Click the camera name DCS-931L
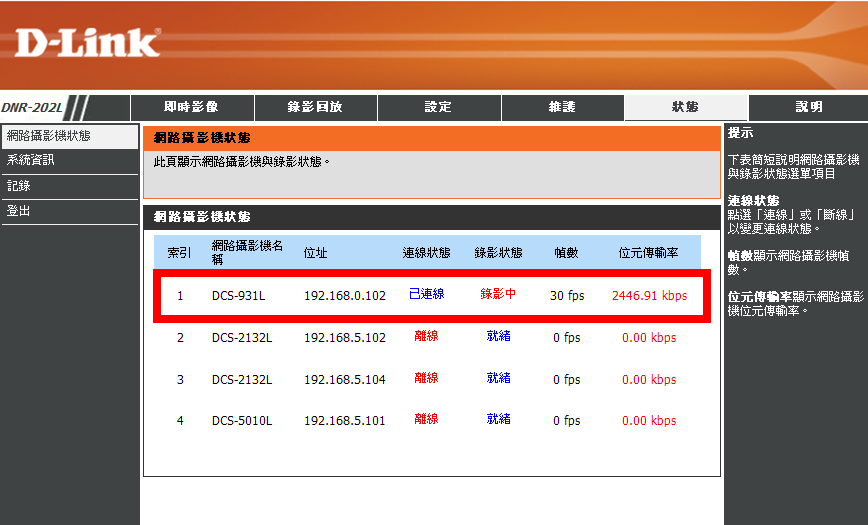Image resolution: width=868 pixels, height=525 pixels. tap(239, 296)
